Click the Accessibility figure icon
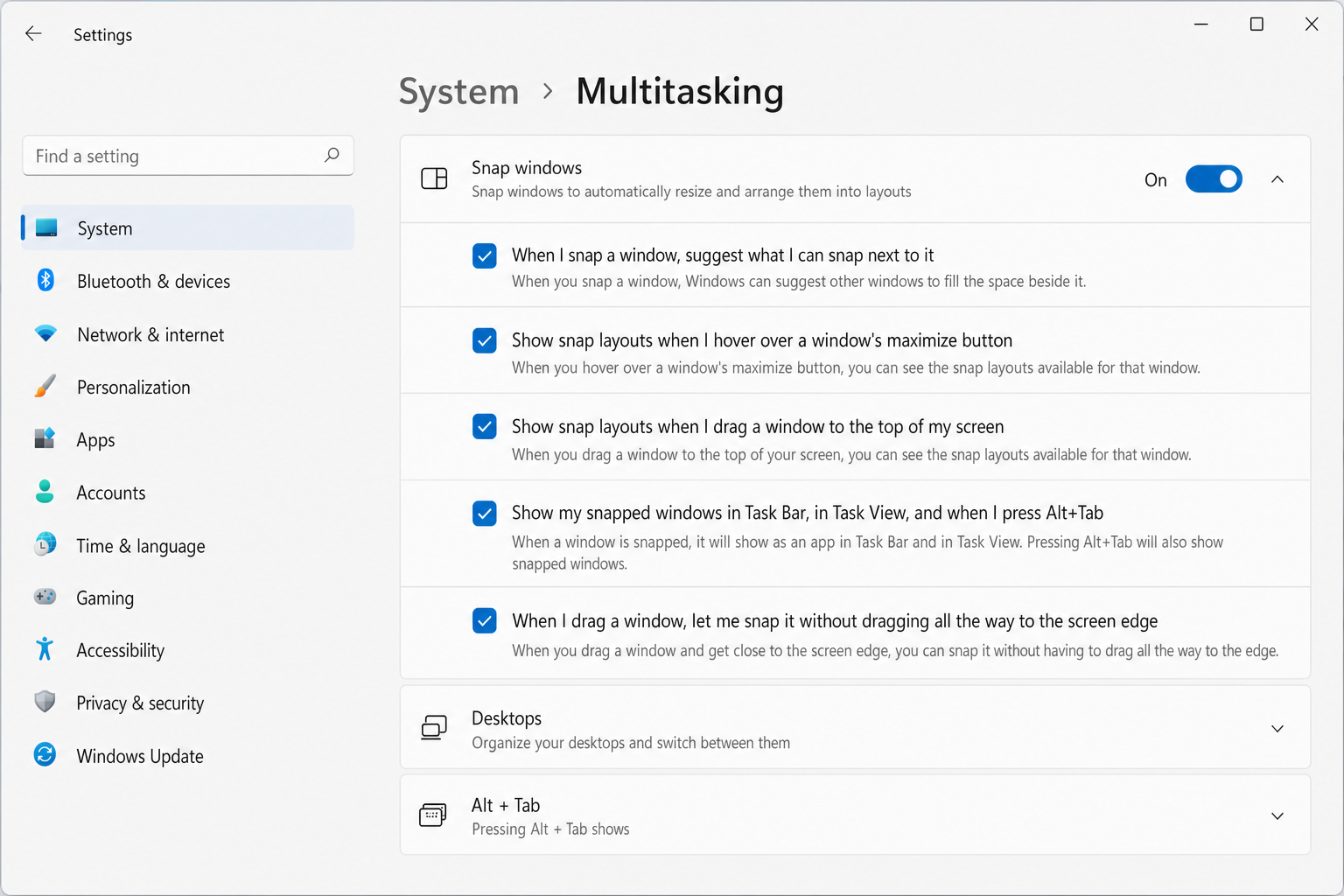1344x896 pixels. (45, 649)
